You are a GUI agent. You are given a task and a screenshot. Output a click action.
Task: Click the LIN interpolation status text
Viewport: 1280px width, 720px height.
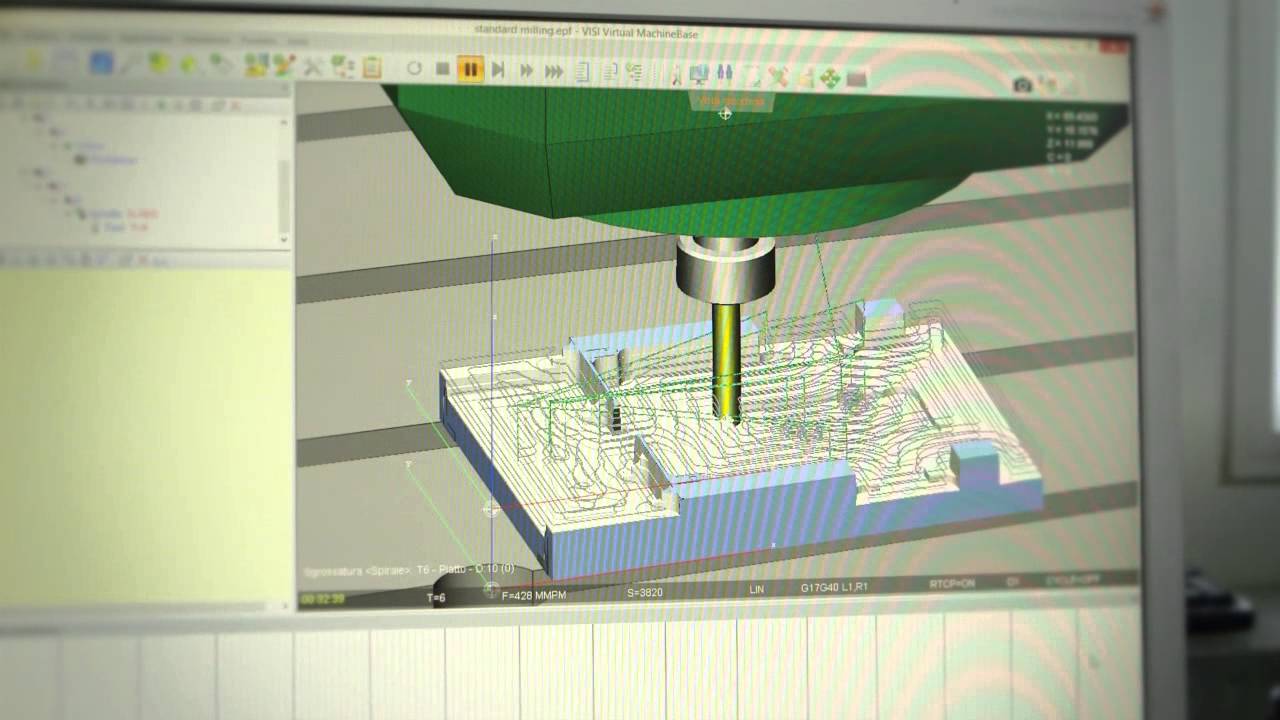click(757, 589)
